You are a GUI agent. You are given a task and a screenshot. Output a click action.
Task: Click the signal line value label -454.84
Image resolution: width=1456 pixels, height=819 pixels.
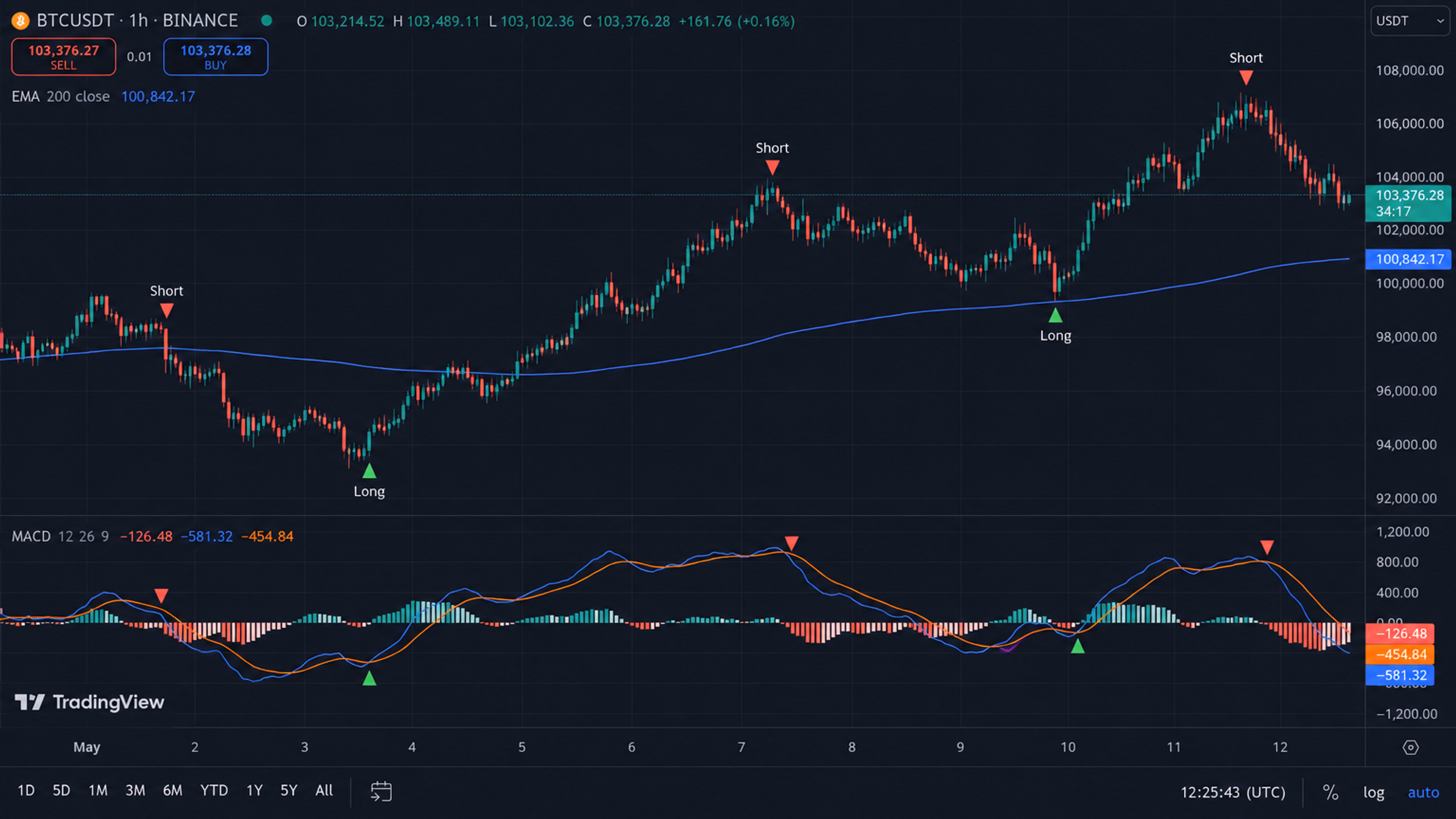(1400, 655)
